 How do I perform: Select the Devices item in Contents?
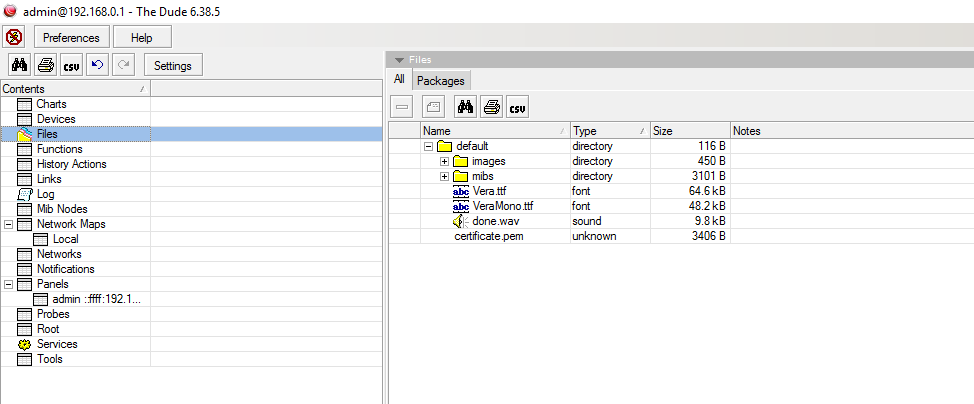(x=56, y=119)
